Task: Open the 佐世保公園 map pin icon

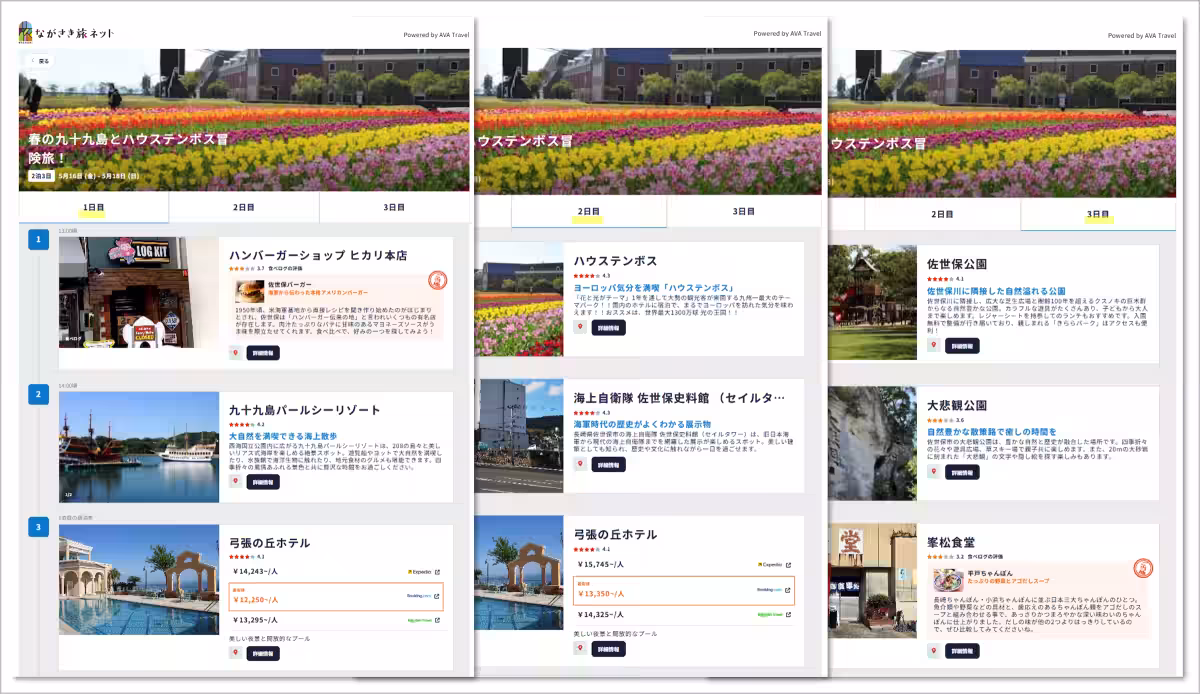Action: pyautogui.click(x=933, y=346)
